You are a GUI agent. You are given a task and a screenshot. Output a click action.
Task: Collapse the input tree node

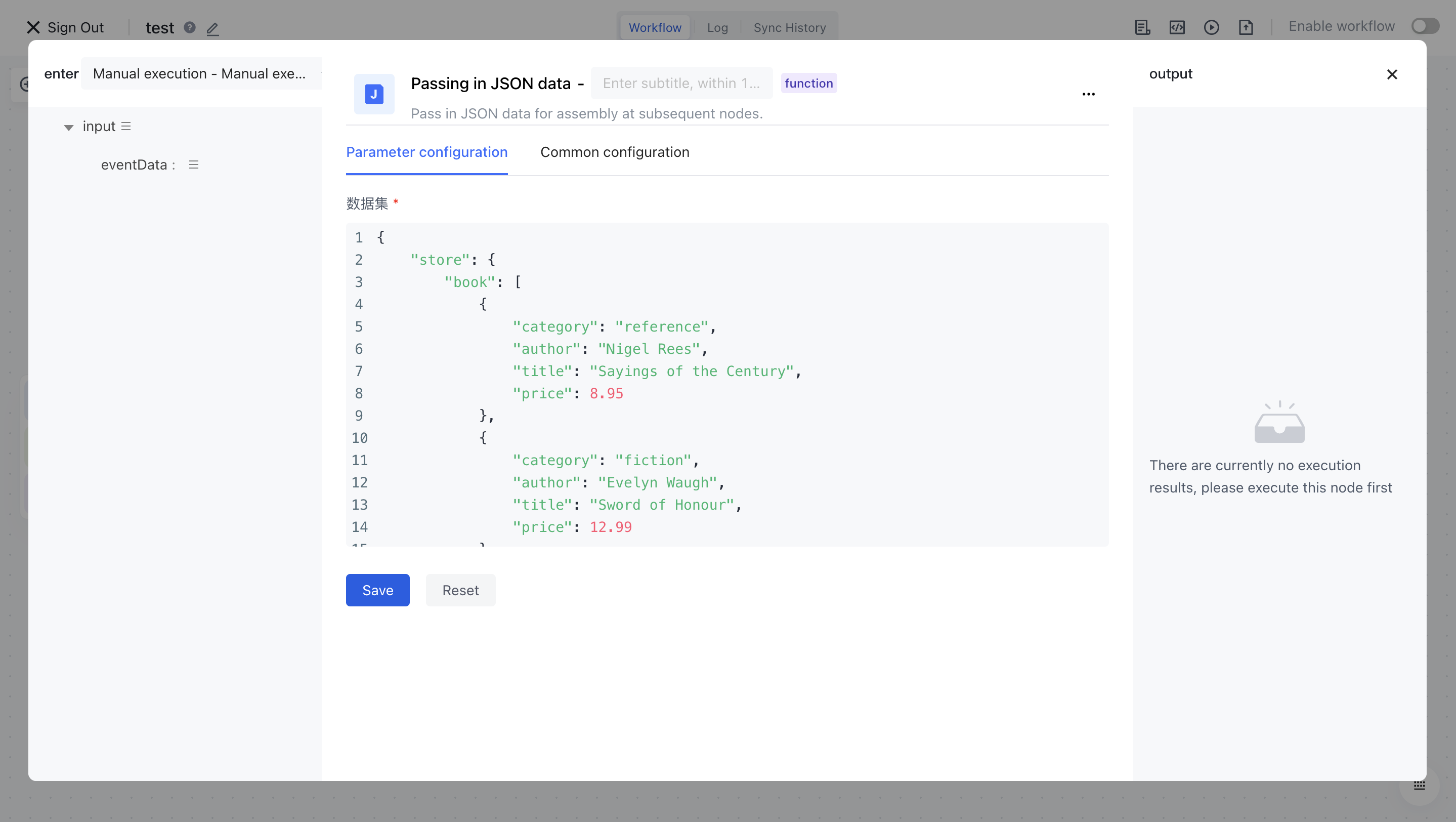68,127
